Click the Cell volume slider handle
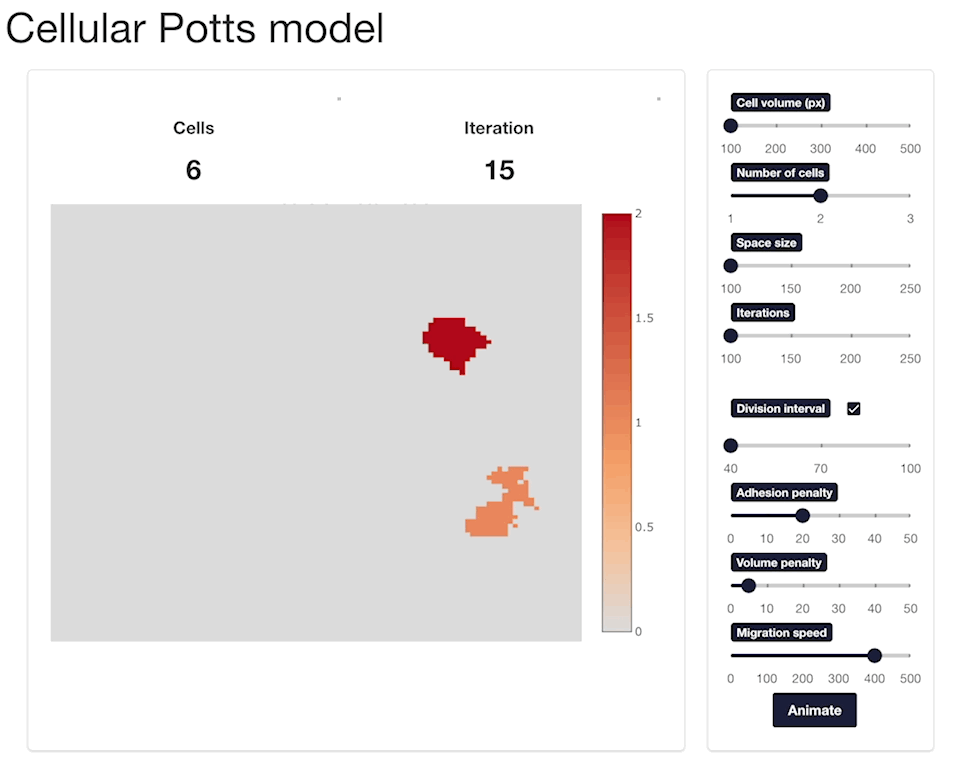 pos(730,126)
